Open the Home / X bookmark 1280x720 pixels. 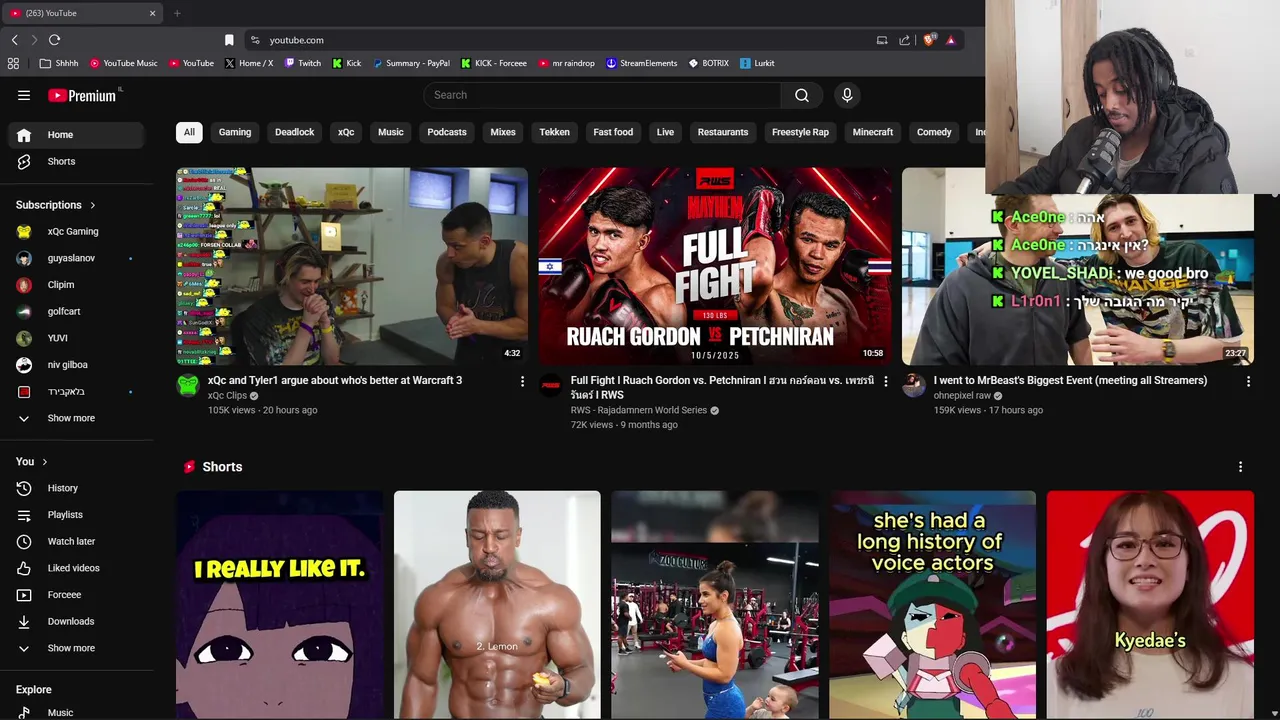coord(249,63)
